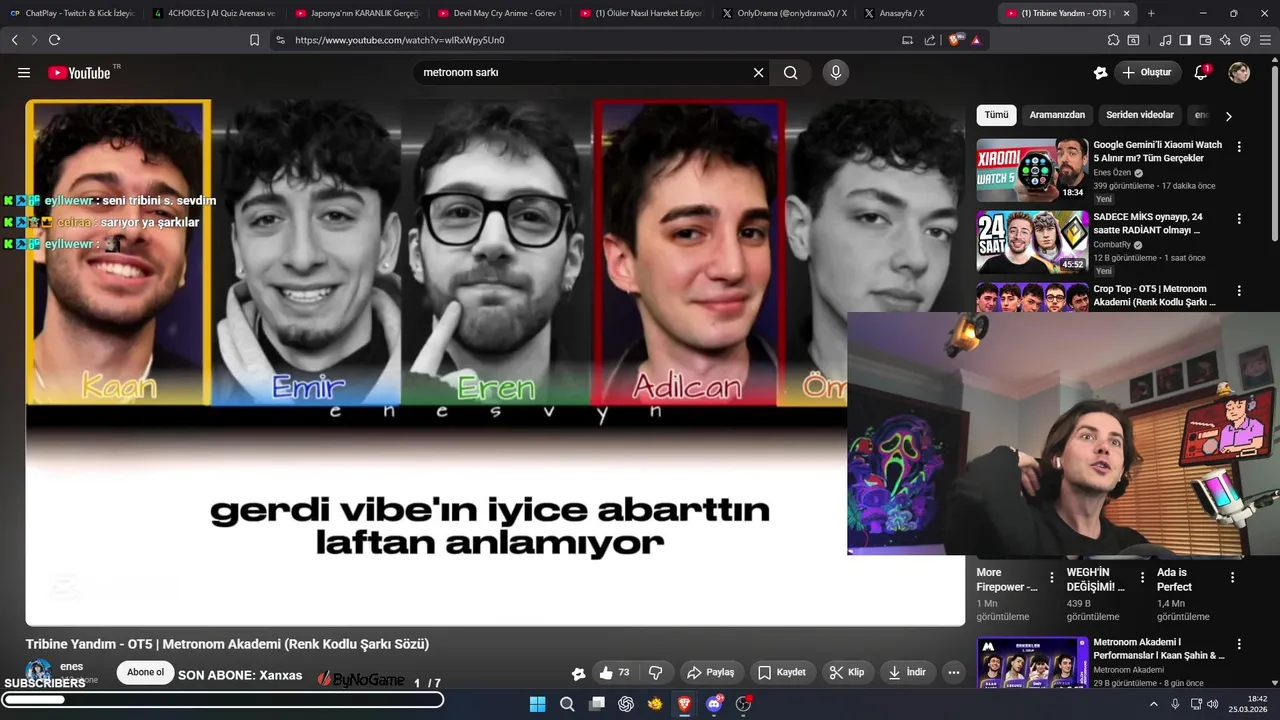Open options for the Ada is Perfect video
This screenshot has width=1280, height=720.
click(x=1232, y=577)
